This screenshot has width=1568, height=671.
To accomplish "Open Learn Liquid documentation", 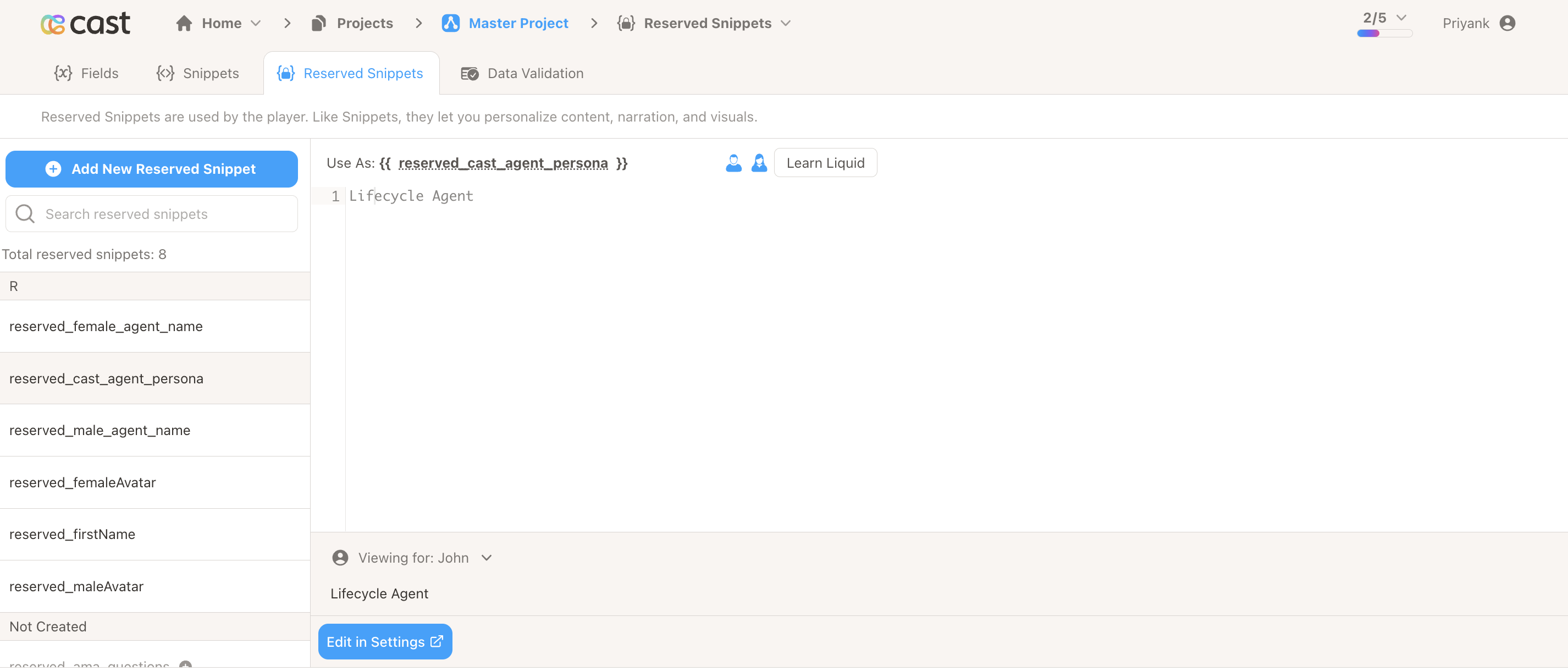I will [825, 163].
